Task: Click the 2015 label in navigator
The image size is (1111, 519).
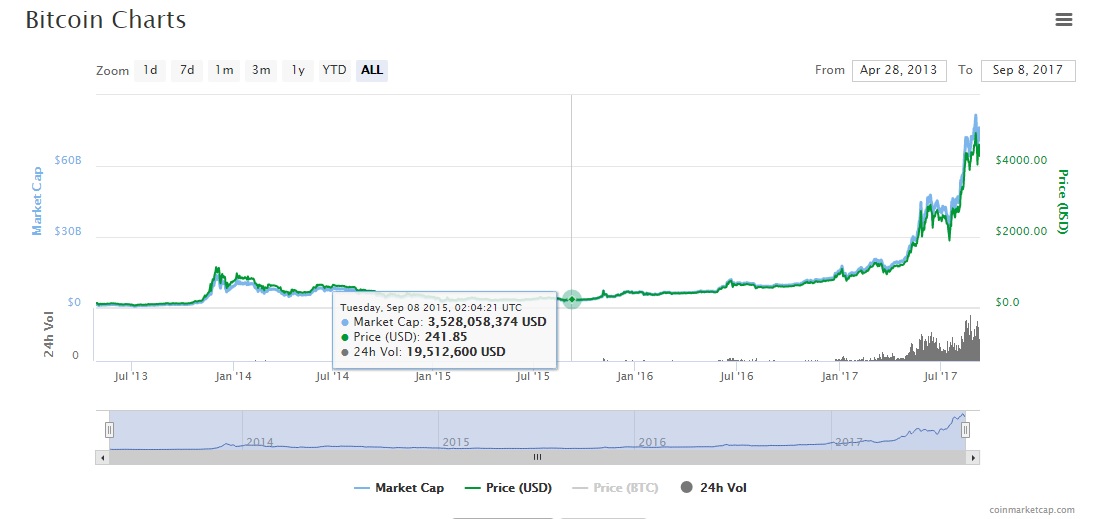Action: click(456, 442)
